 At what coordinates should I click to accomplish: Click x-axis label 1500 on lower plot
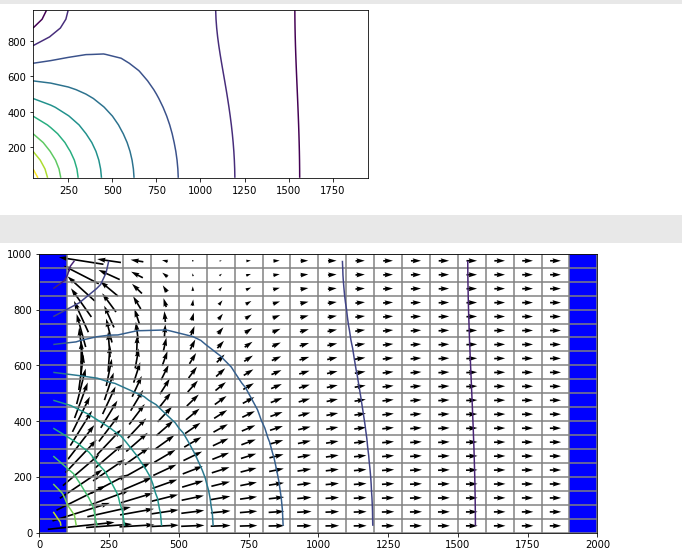(457, 545)
